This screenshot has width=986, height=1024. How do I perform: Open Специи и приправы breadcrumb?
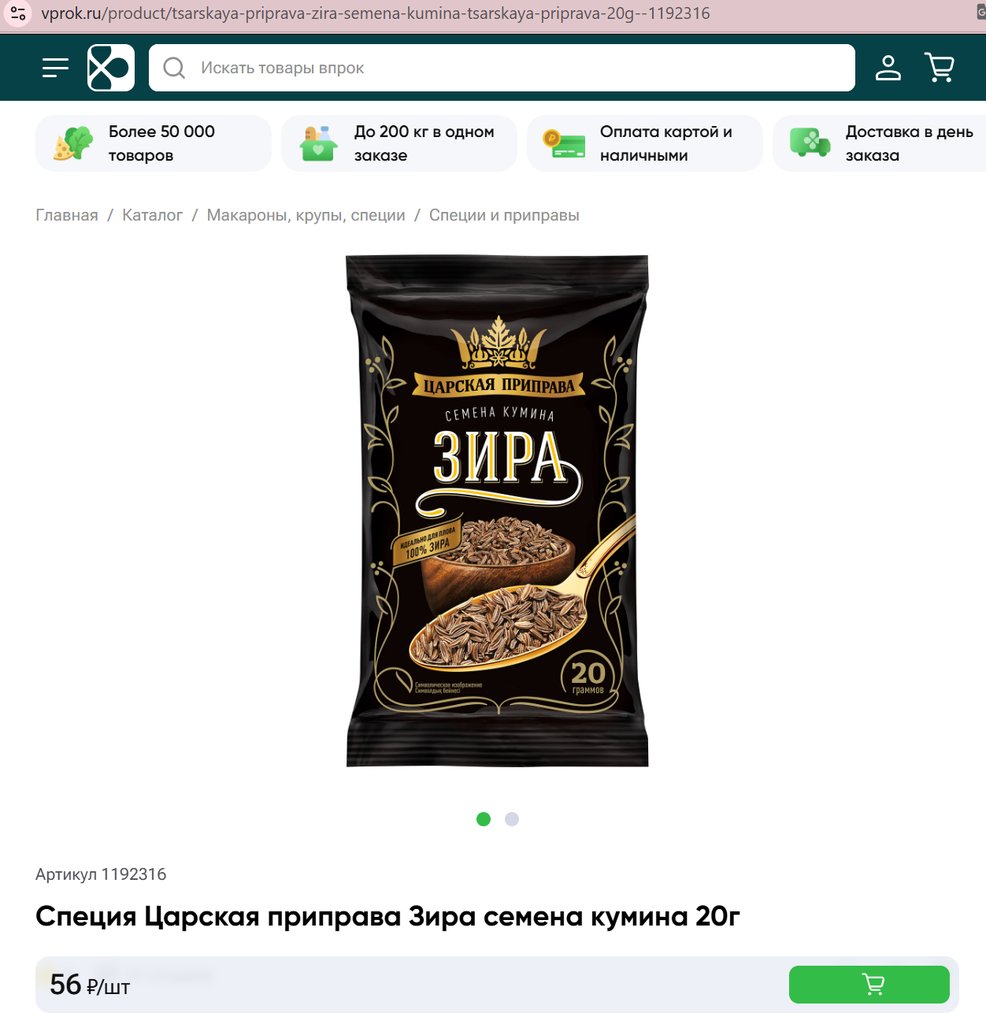click(x=504, y=215)
